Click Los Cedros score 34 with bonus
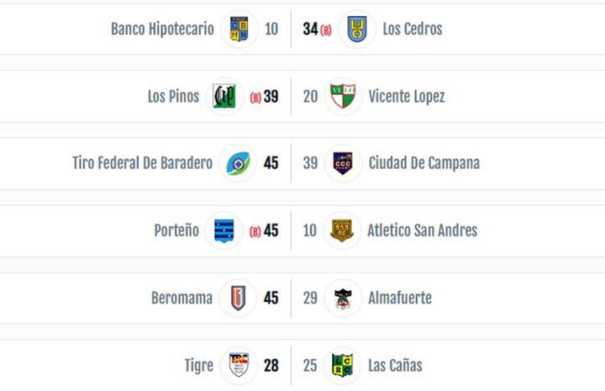This screenshot has width=605, height=391. pos(317,29)
